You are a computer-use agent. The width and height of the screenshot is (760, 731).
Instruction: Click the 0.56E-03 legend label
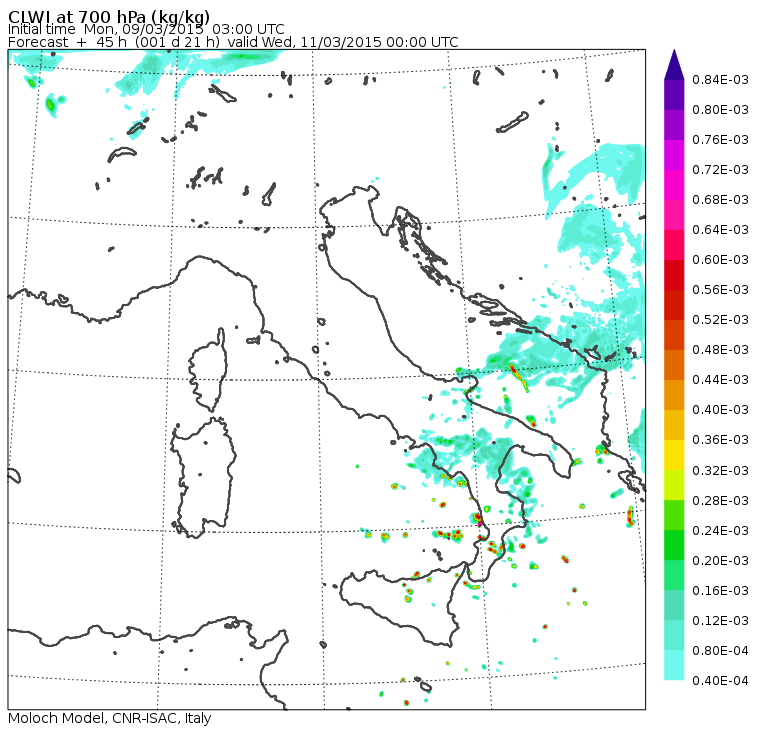coord(720,290)
